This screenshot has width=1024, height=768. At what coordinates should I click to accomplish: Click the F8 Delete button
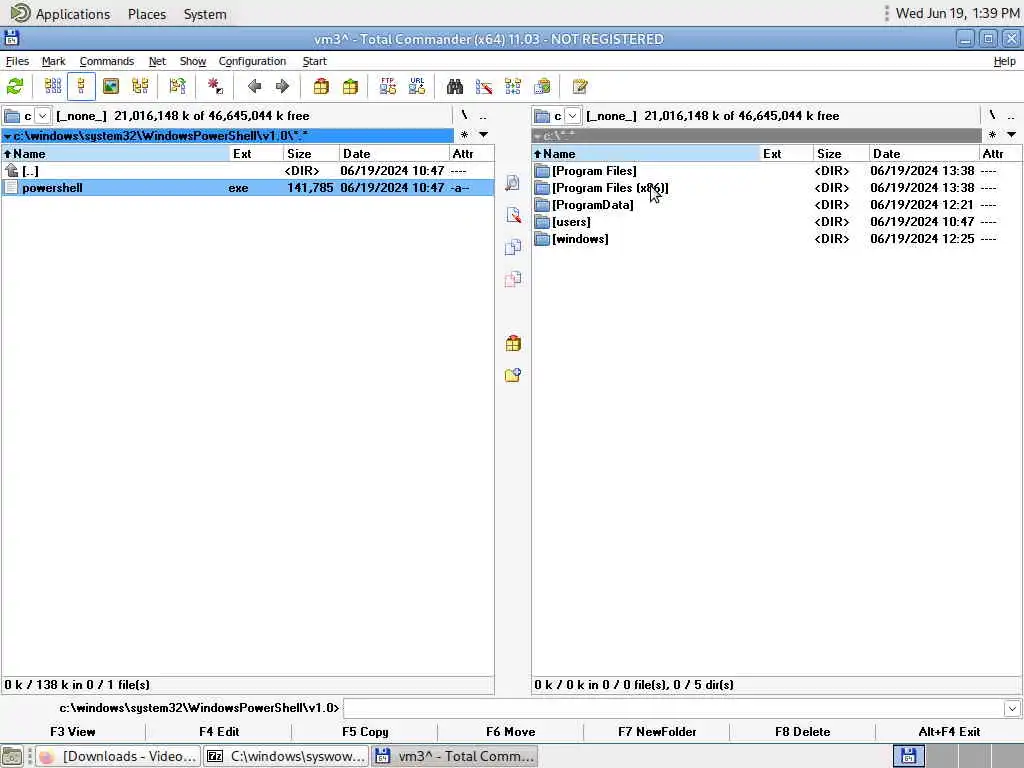(x=803, y=731)
